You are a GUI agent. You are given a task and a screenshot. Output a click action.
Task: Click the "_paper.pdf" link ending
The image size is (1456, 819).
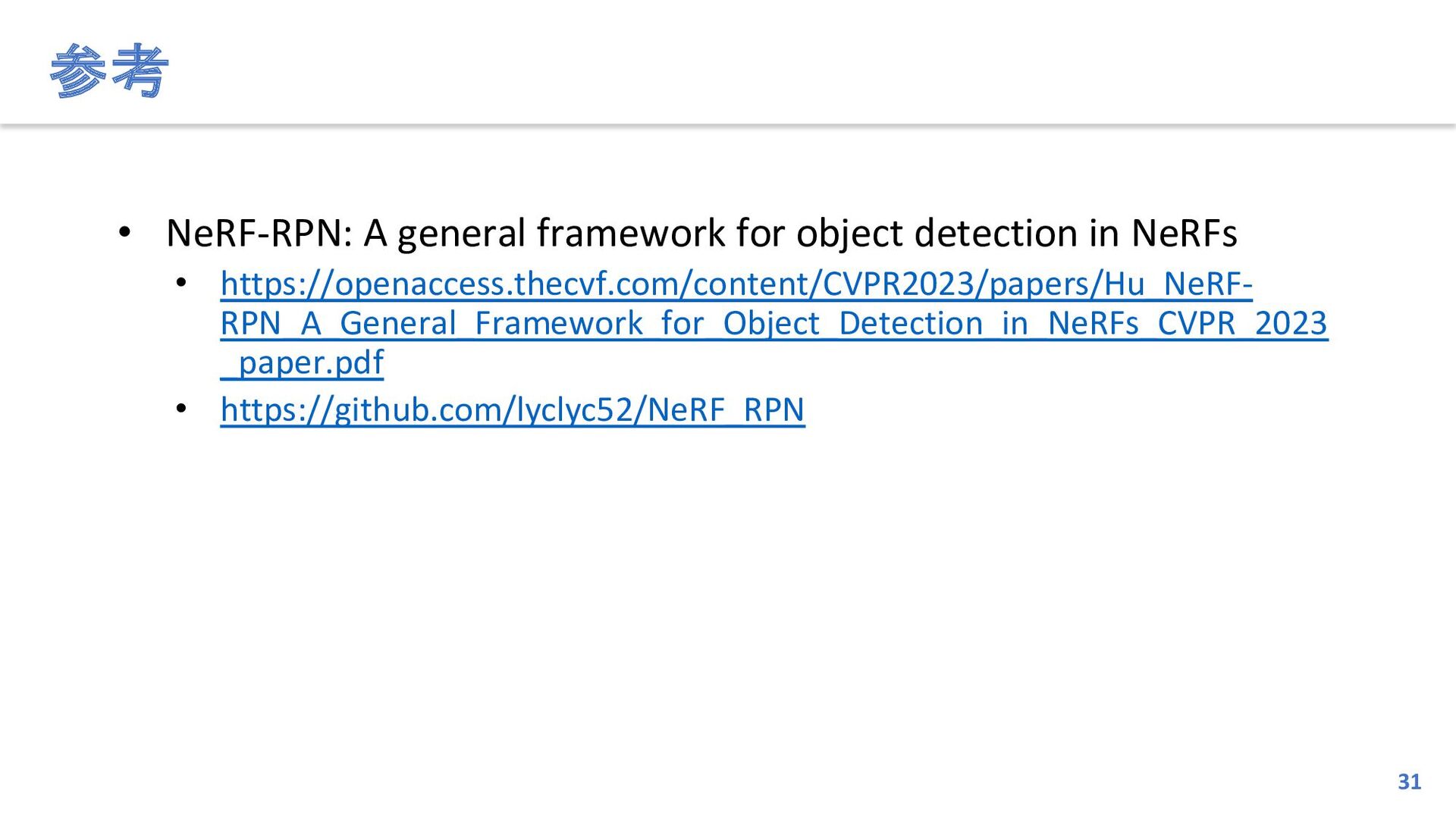pyautogui.click(x=302, y=362)
